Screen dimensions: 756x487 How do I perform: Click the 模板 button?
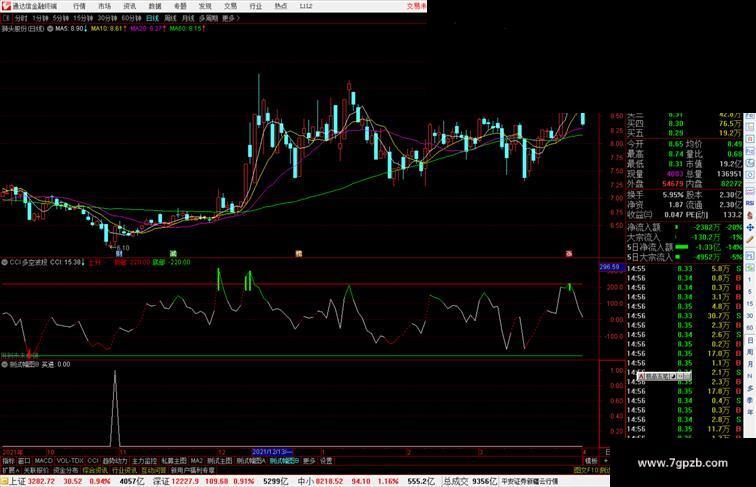coord(591,461)
